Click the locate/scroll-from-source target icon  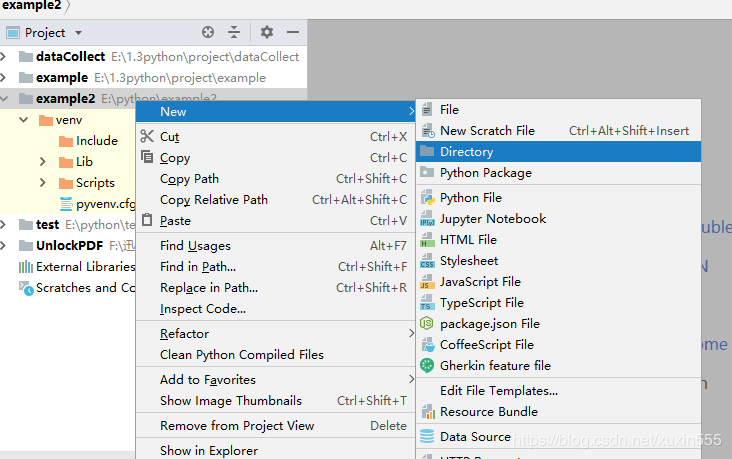(x=208, y=33)
